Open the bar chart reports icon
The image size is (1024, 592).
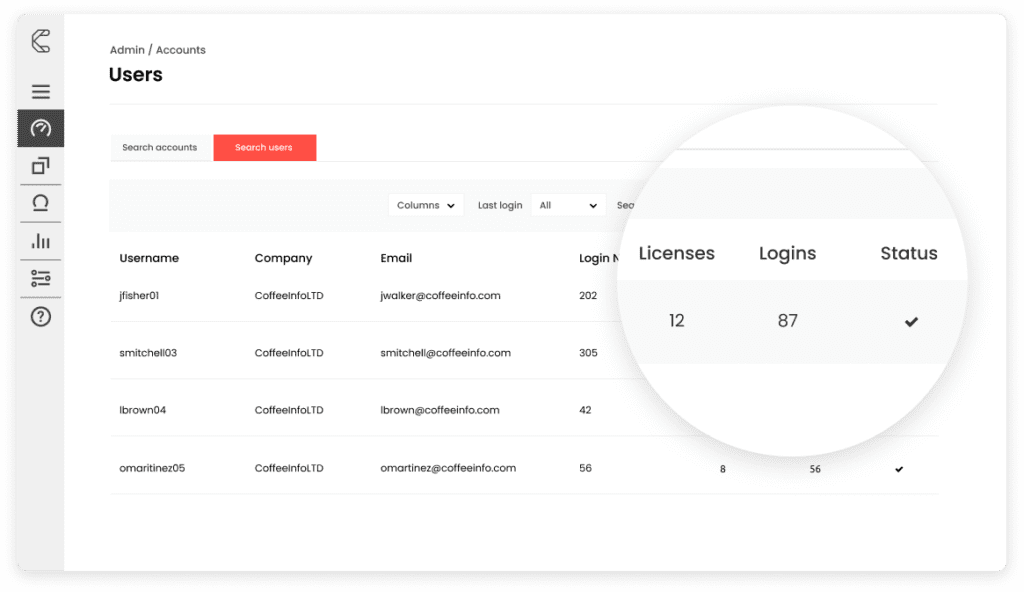(41, 241)
